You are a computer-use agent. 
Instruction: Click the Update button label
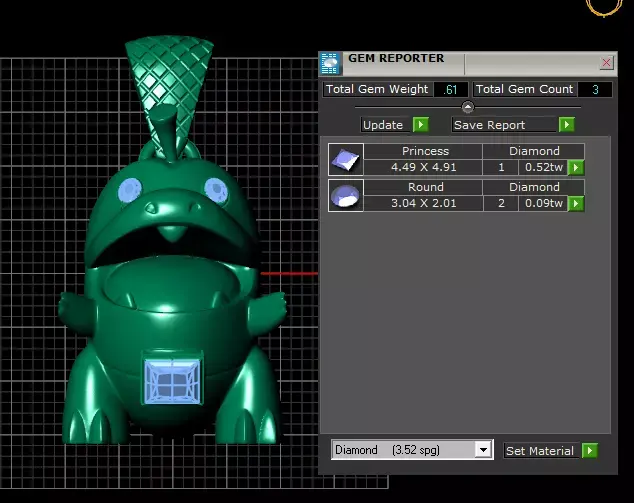(383, 125)
